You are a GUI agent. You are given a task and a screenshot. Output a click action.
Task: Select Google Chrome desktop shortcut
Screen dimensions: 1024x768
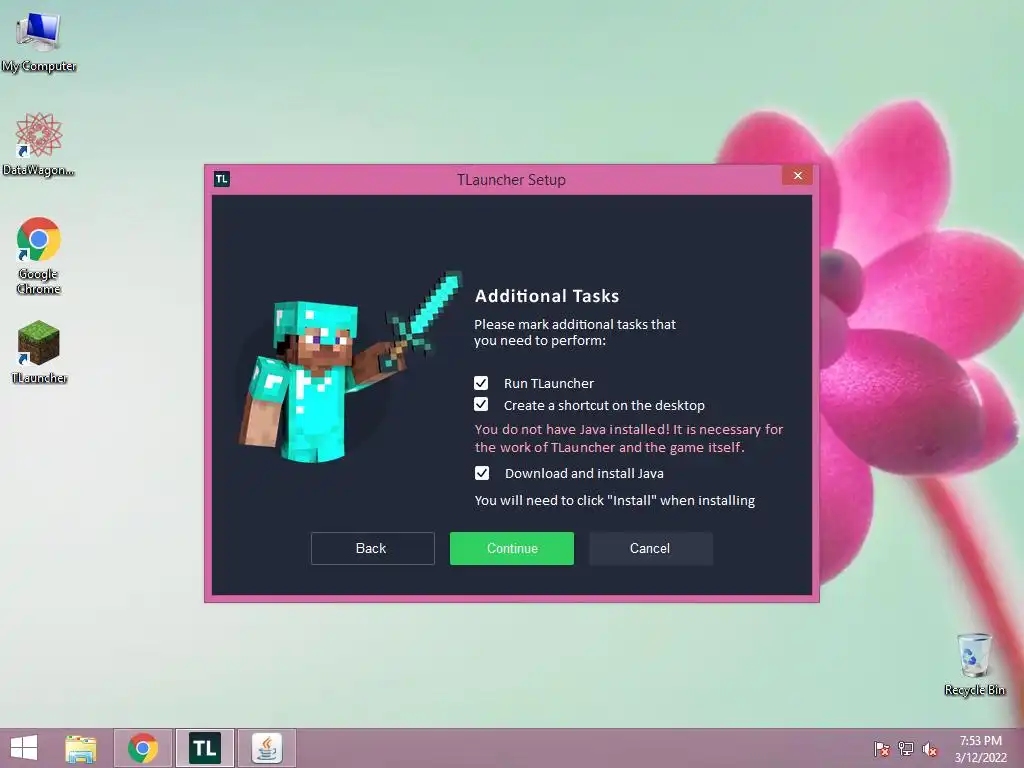pos(39,255)
